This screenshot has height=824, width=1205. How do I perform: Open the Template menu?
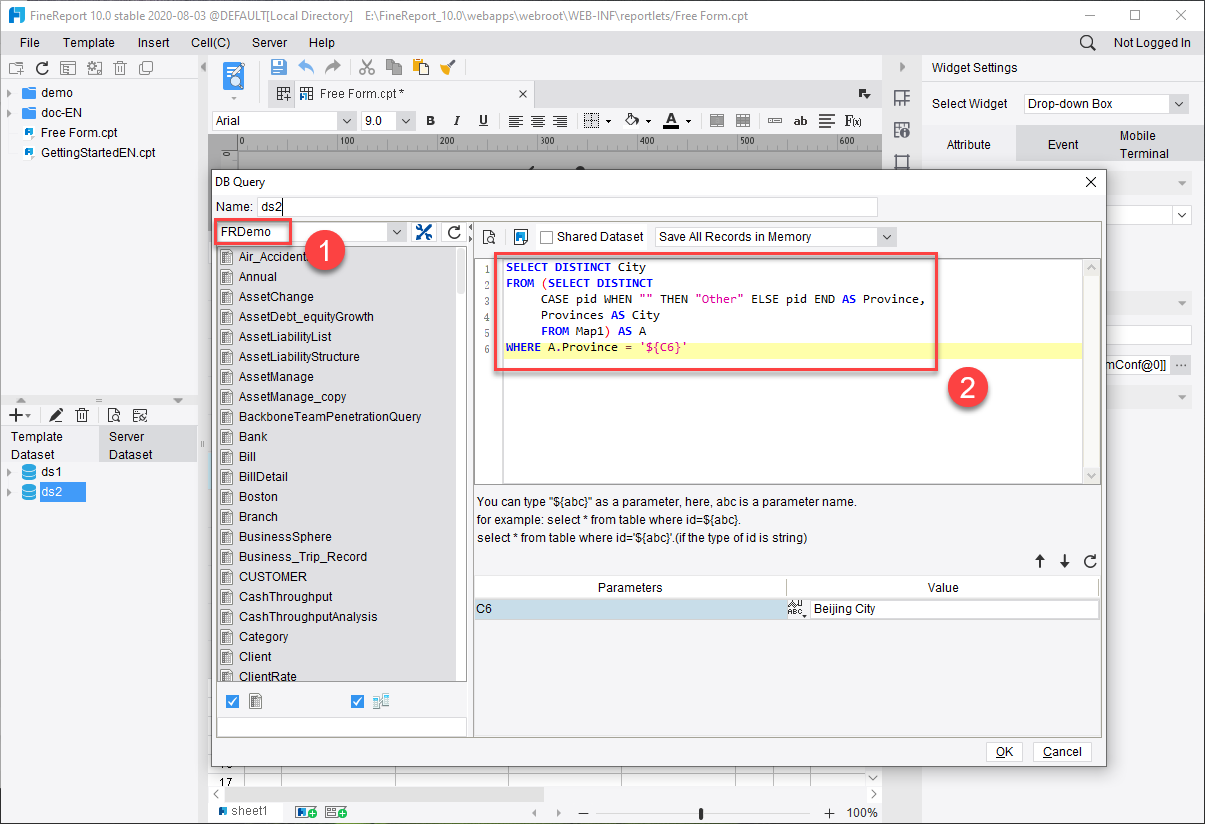pyautogui.click(x=89, y=43)
